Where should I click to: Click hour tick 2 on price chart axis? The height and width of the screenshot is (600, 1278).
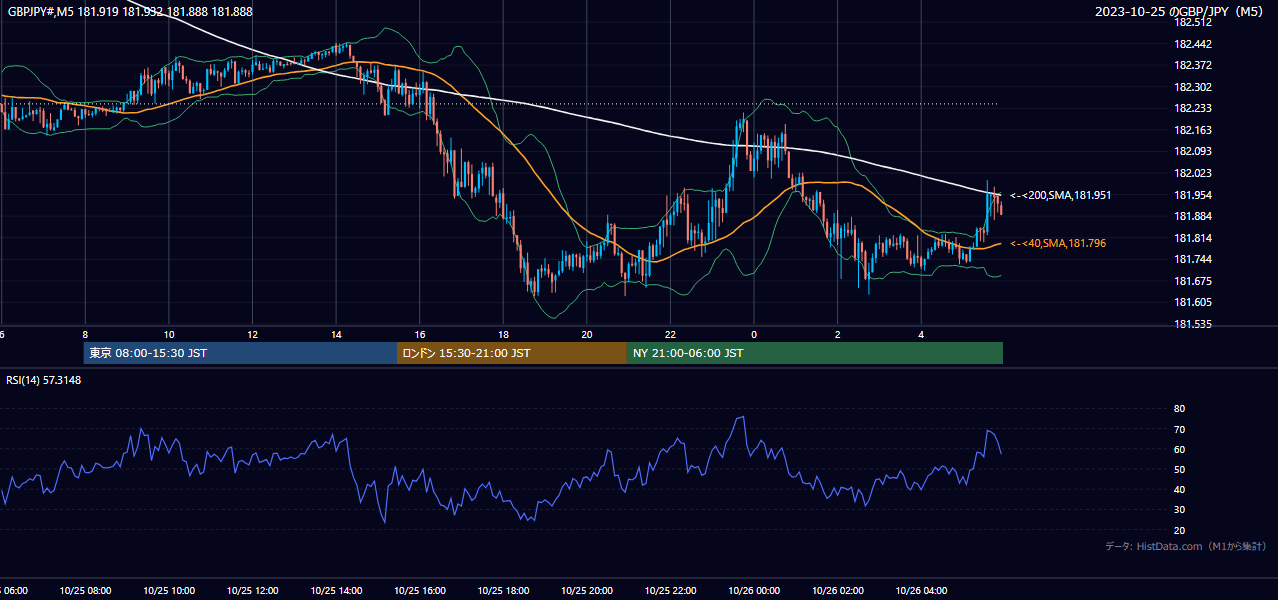click(838, 334)
